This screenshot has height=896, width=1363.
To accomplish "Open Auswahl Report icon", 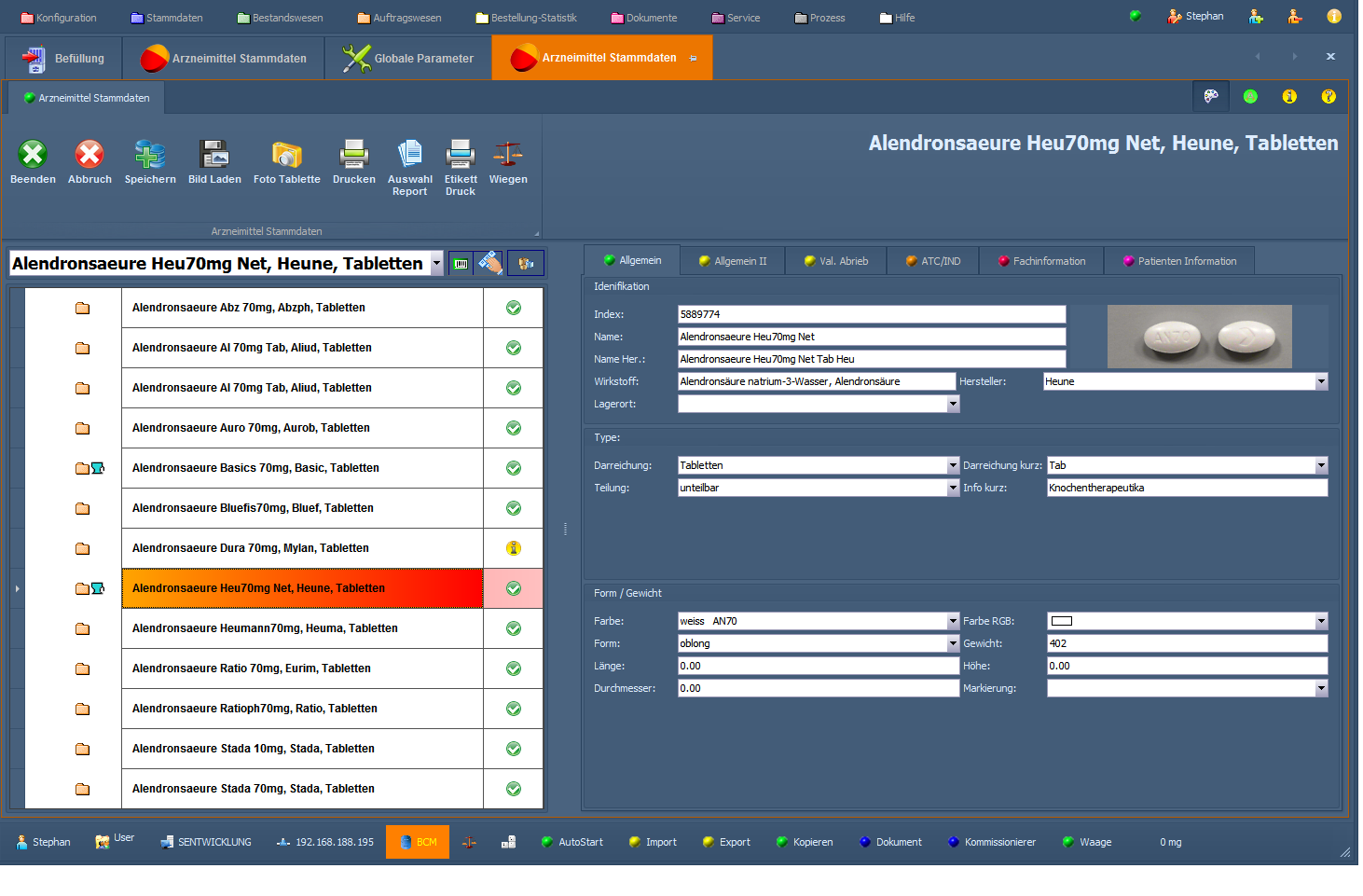I will [x=410, y=155].
